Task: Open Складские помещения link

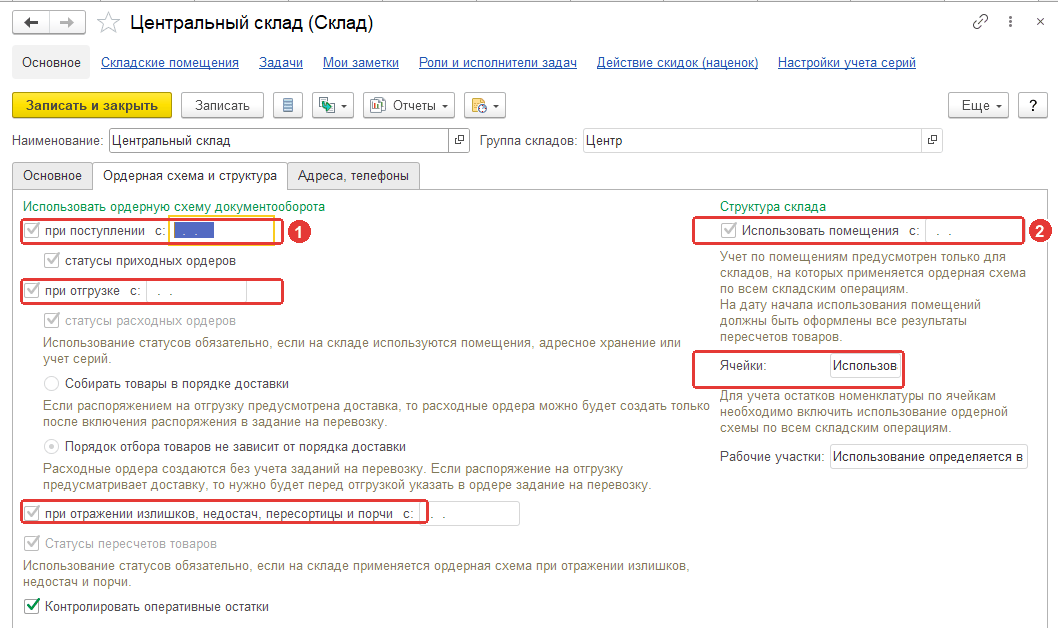Action: coord(170,63)
